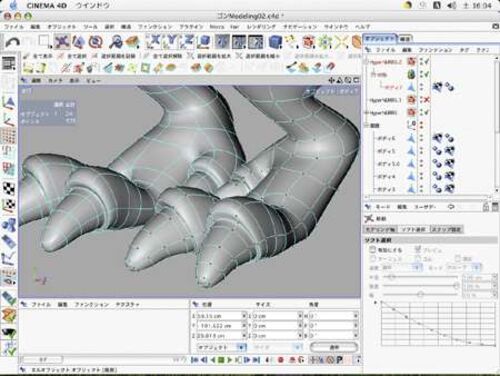This screenshot has height=376, width=500.
Task: Toggle the red X on second HyperNURBS object
Action: tap(426, 100)
